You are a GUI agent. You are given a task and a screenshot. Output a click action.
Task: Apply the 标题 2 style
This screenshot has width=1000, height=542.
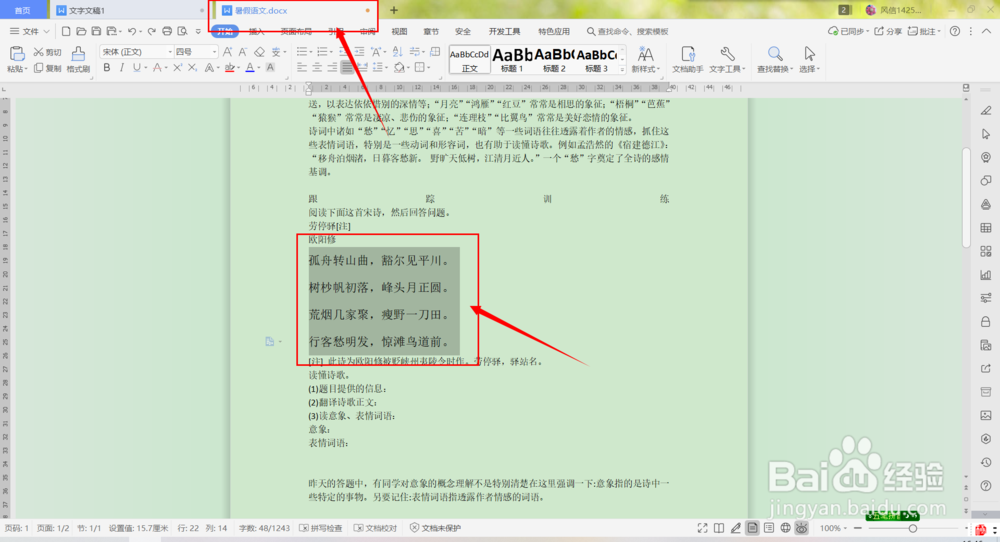click(554, 59)
